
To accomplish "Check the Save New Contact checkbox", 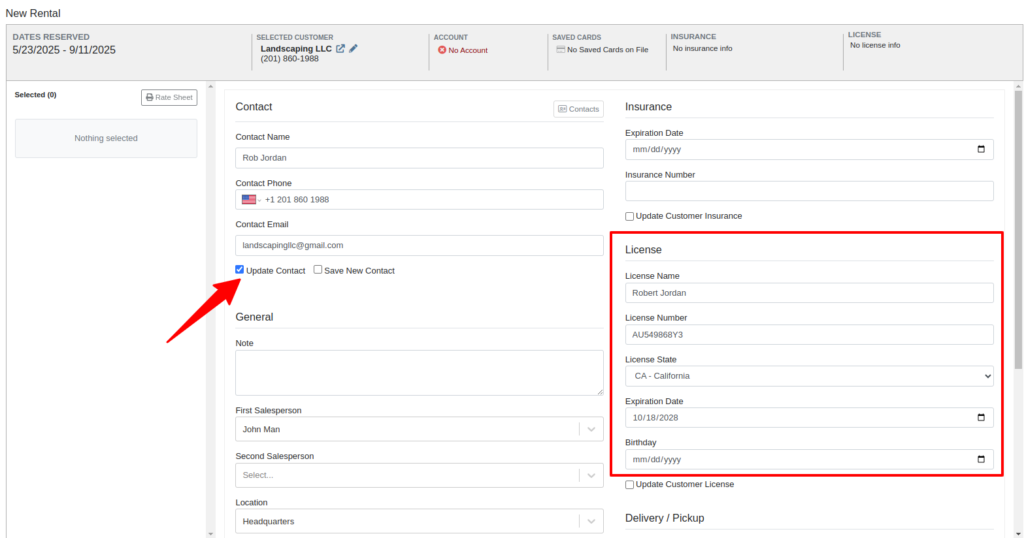I will pos(317,270).
